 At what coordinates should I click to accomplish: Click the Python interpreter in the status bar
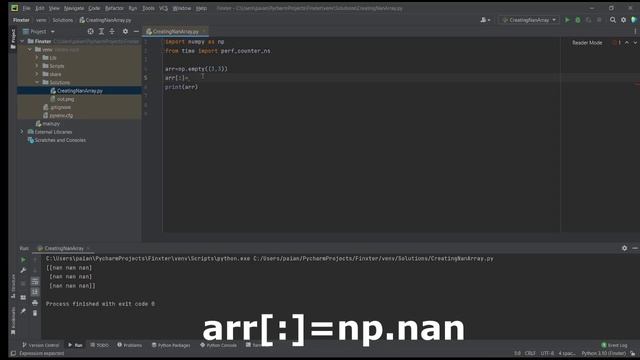(x=603, y=353)
